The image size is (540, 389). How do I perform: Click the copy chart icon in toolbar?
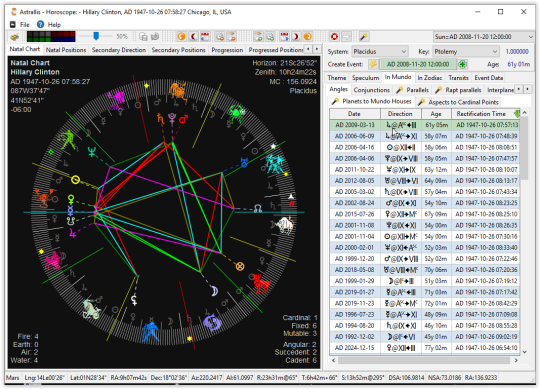(x=143, y=36)
